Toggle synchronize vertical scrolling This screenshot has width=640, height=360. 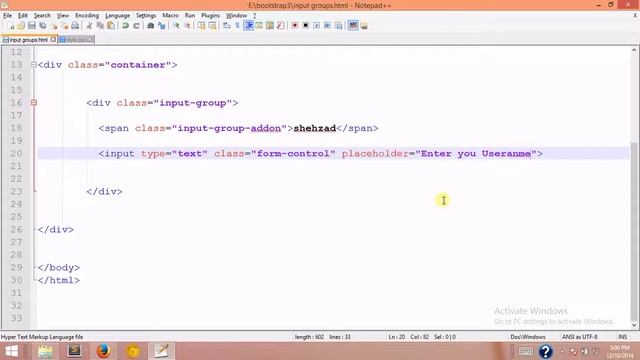[x=202, y=26]
